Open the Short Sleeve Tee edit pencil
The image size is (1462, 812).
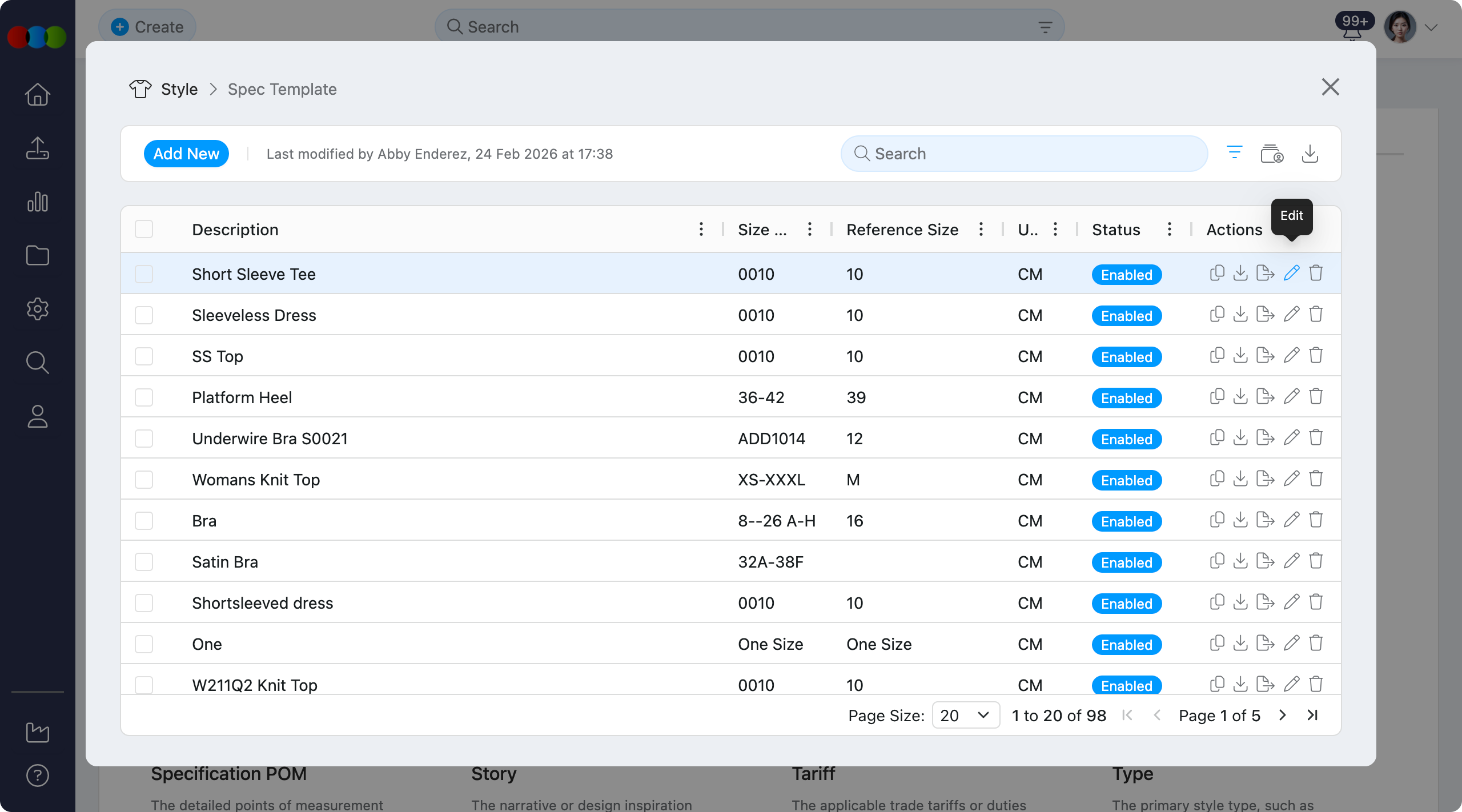click(x=1291, y=273)
